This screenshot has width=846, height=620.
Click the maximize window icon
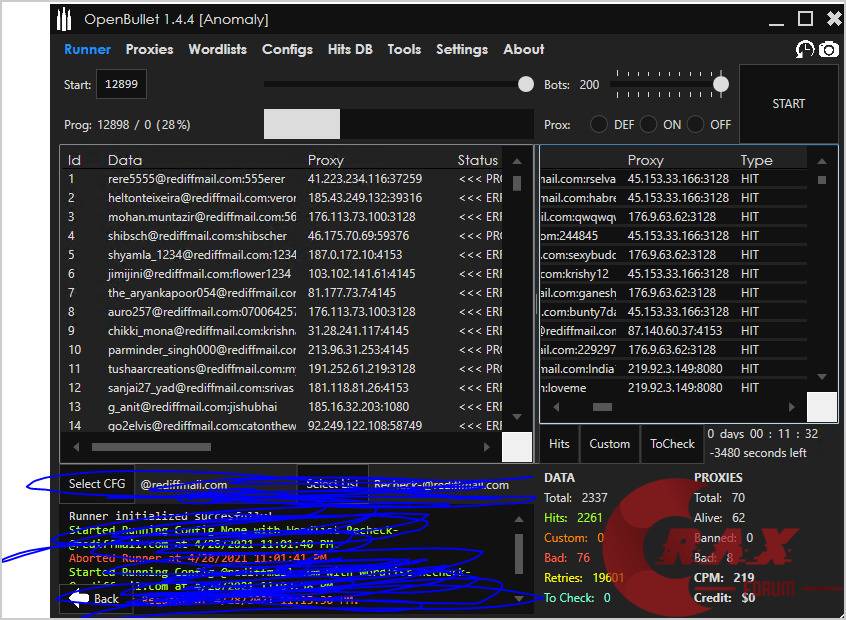805,18
